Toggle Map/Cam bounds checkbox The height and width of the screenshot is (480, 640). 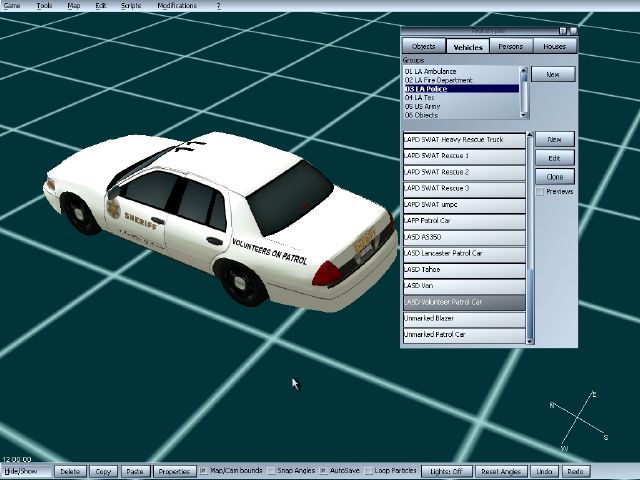coord(203,471)
